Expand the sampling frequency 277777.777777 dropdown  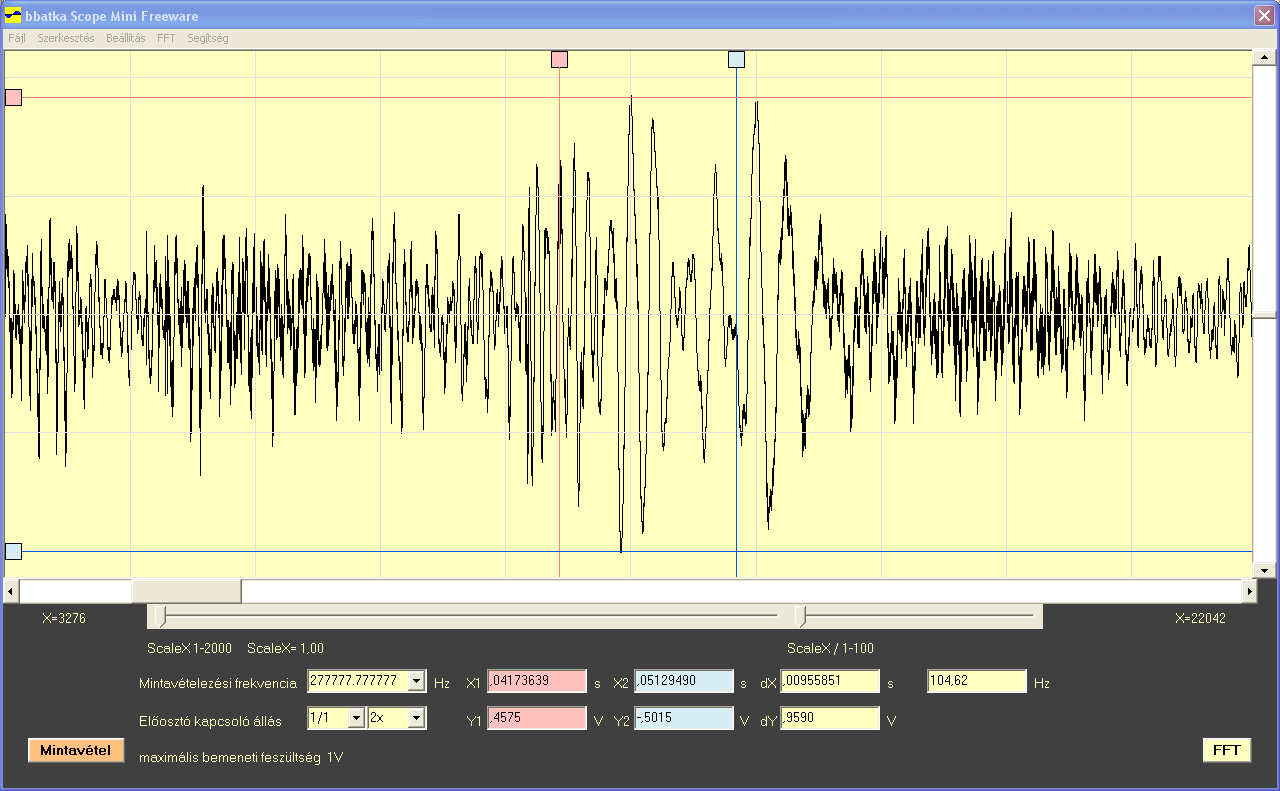(x=416, y=681)
